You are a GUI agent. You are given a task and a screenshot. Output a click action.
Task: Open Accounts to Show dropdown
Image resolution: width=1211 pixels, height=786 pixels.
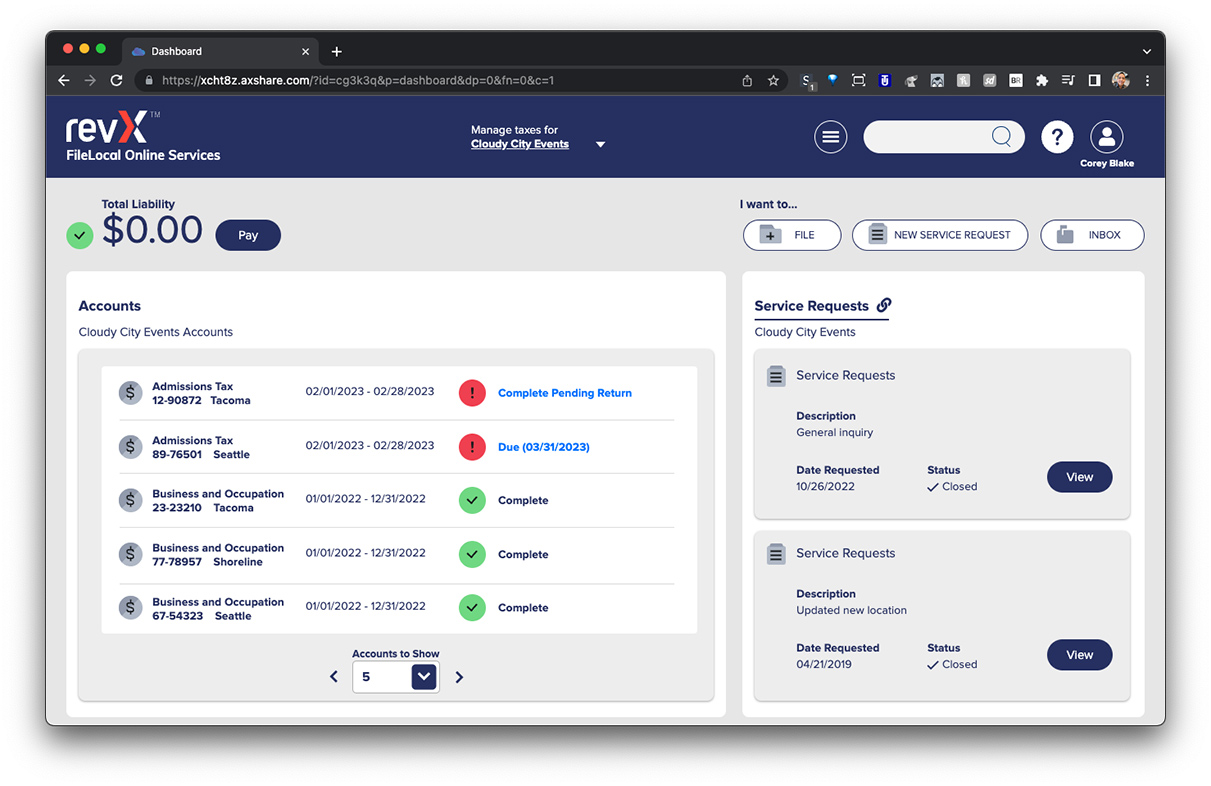pos(424,677)
